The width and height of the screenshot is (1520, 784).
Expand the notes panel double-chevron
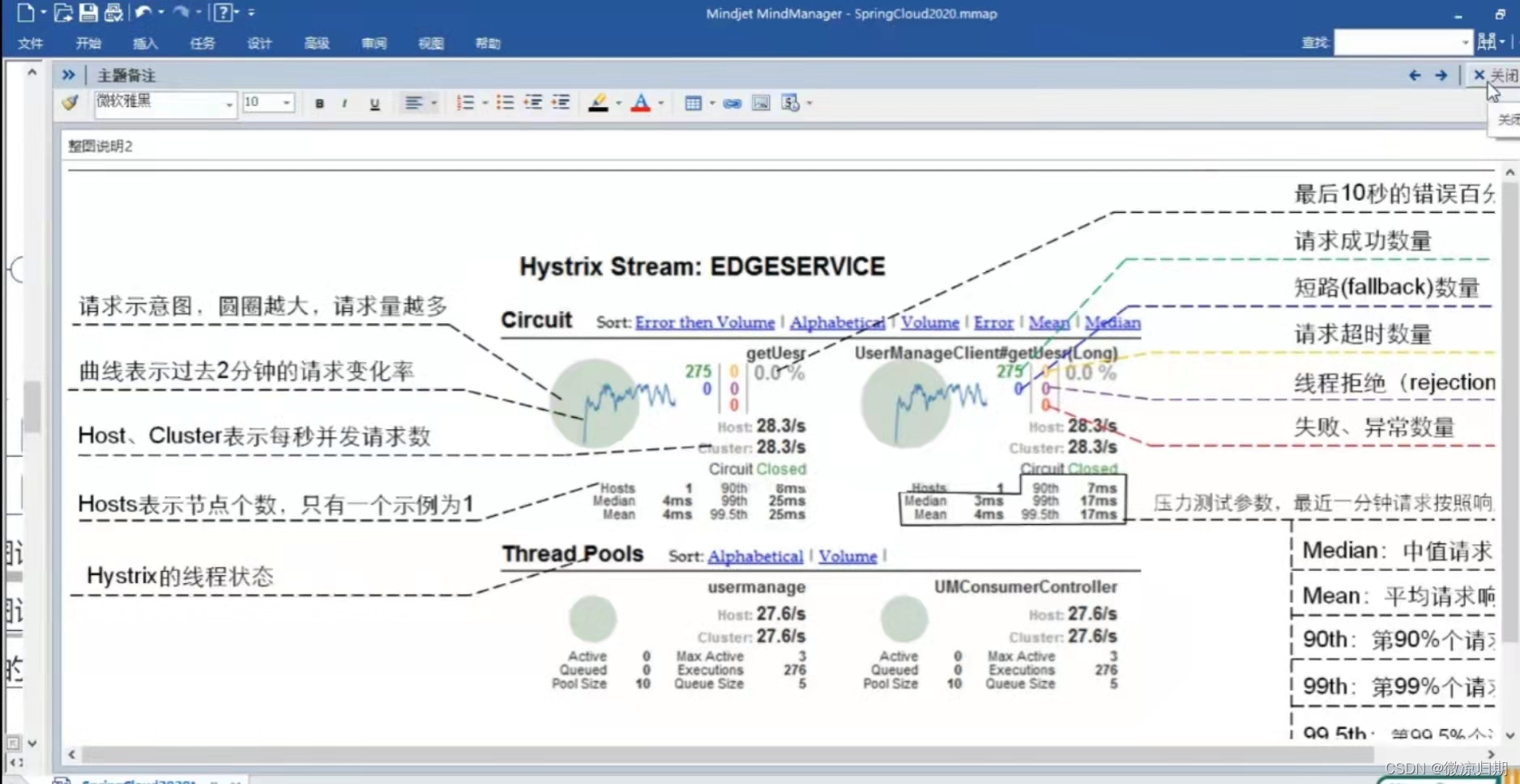pos(68,75)
